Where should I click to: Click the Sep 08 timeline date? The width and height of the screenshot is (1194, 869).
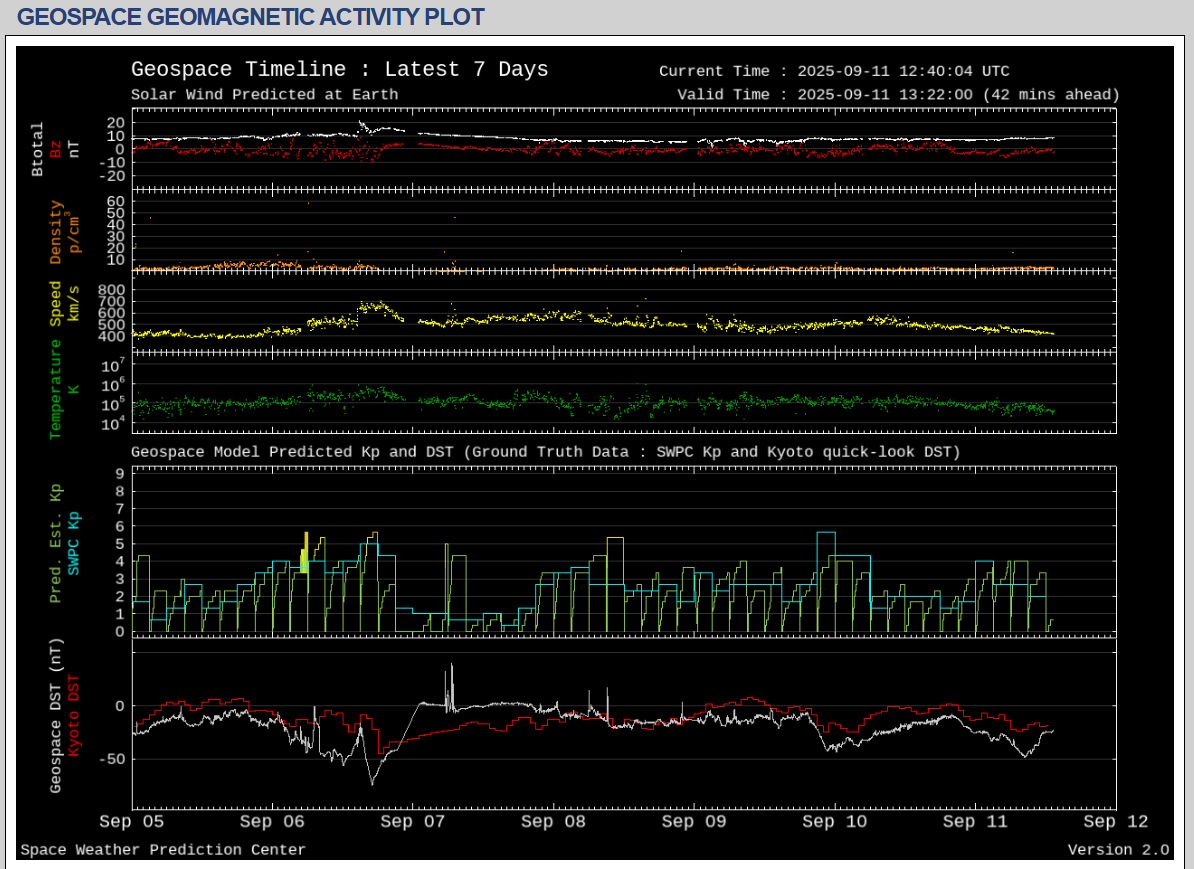click(x=554, y=822)
